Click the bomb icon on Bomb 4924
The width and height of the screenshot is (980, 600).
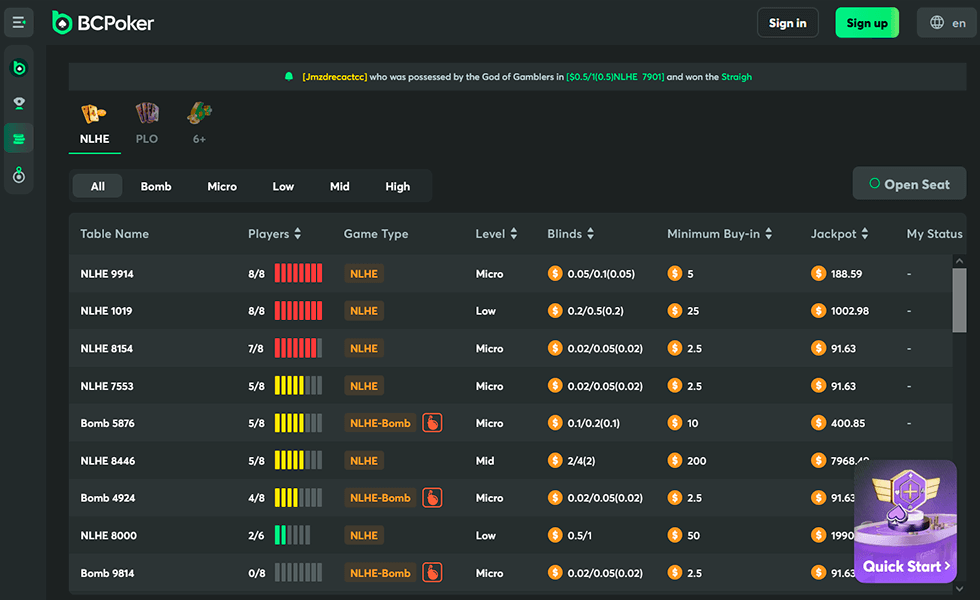click(432, 498)
